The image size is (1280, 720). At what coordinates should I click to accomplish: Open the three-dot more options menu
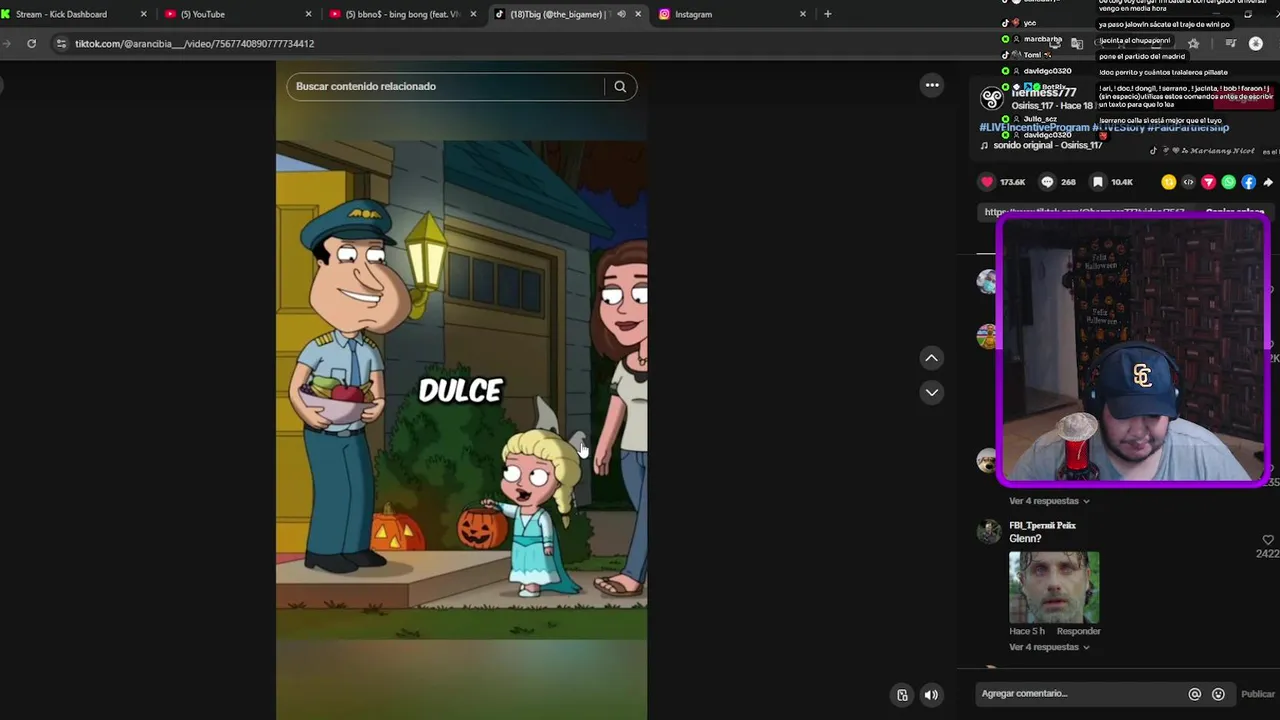pyautogui.click(x=932, y=85)
